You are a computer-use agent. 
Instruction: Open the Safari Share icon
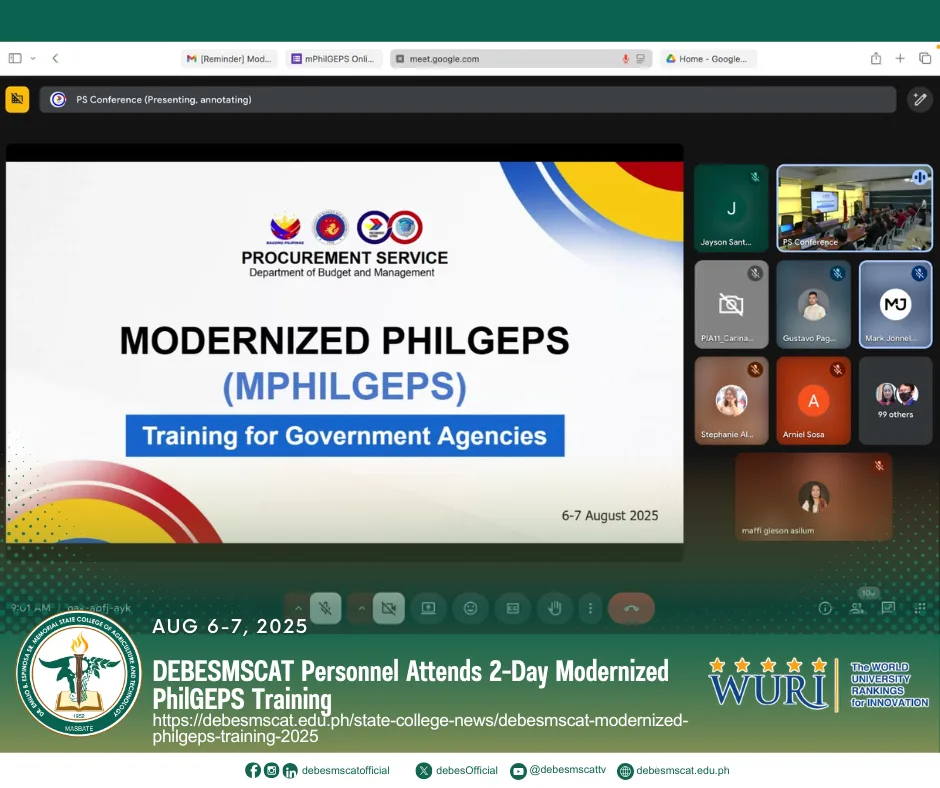(x=876, y=58)
